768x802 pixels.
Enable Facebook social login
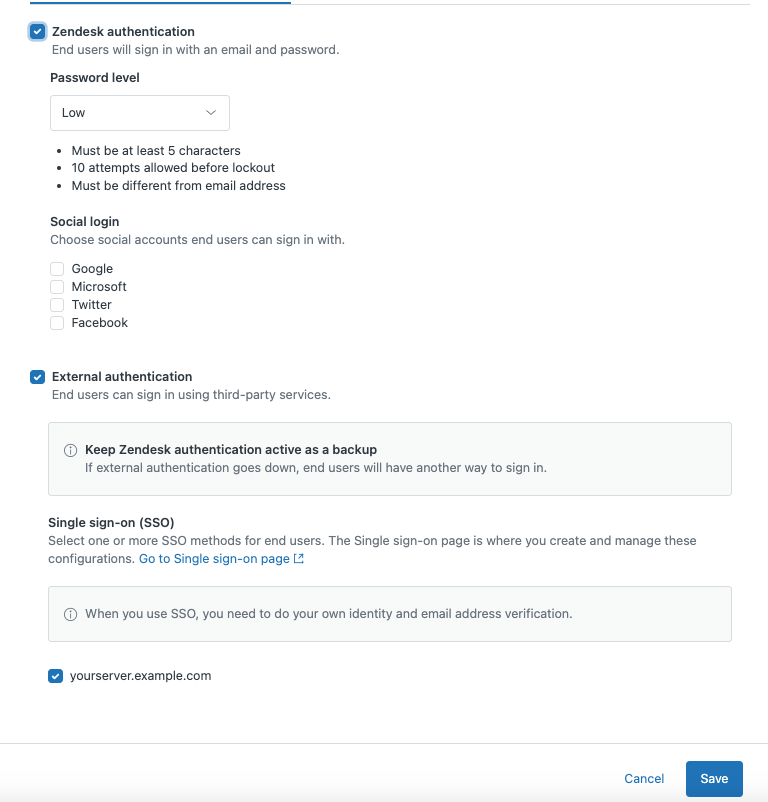[x=57, y=322]
